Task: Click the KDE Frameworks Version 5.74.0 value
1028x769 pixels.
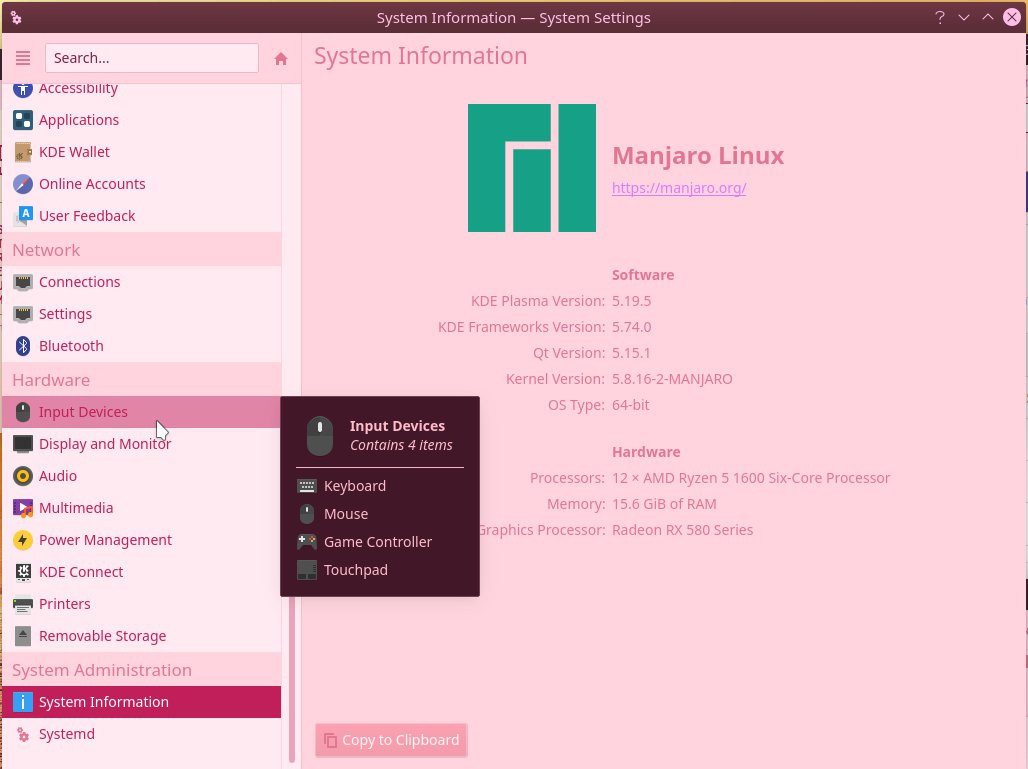Action: [x=631, y=327]
